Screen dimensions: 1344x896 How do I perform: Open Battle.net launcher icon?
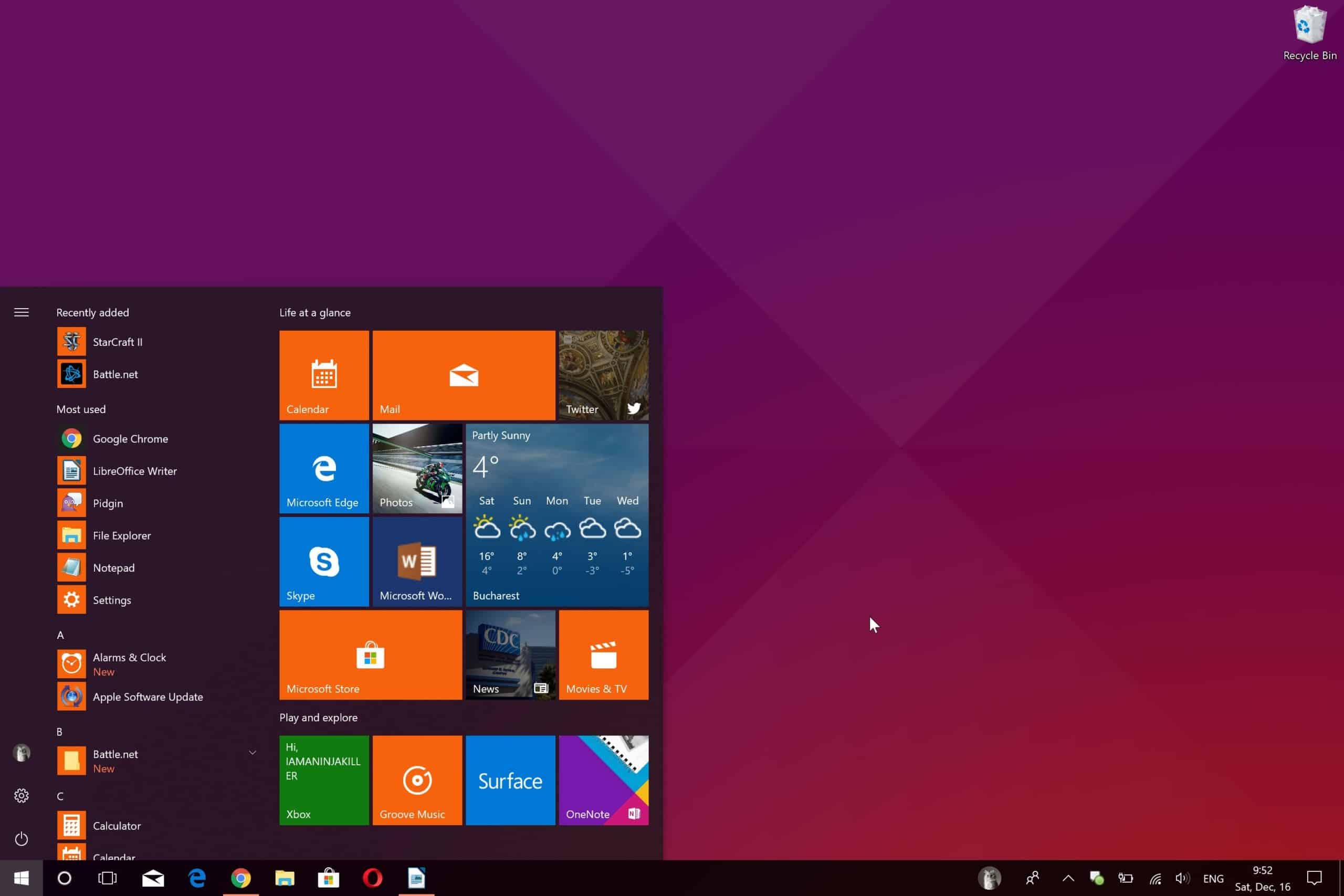71,374
